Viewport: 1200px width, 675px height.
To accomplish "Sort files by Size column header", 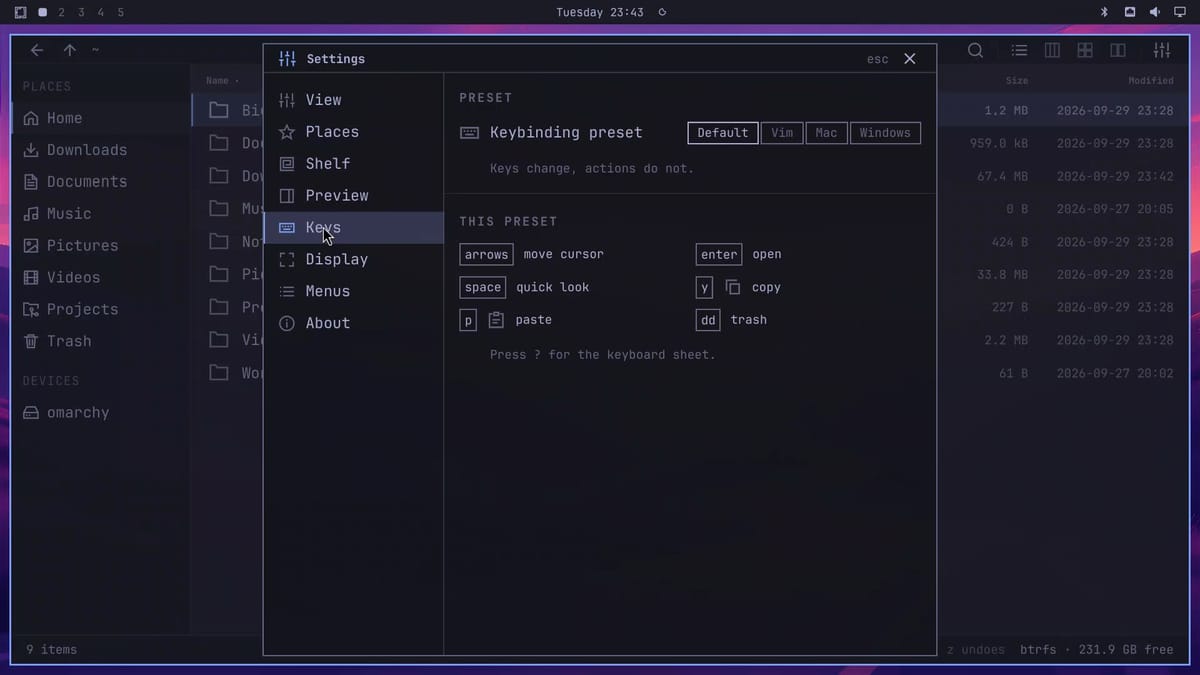I will [1017, 81].
